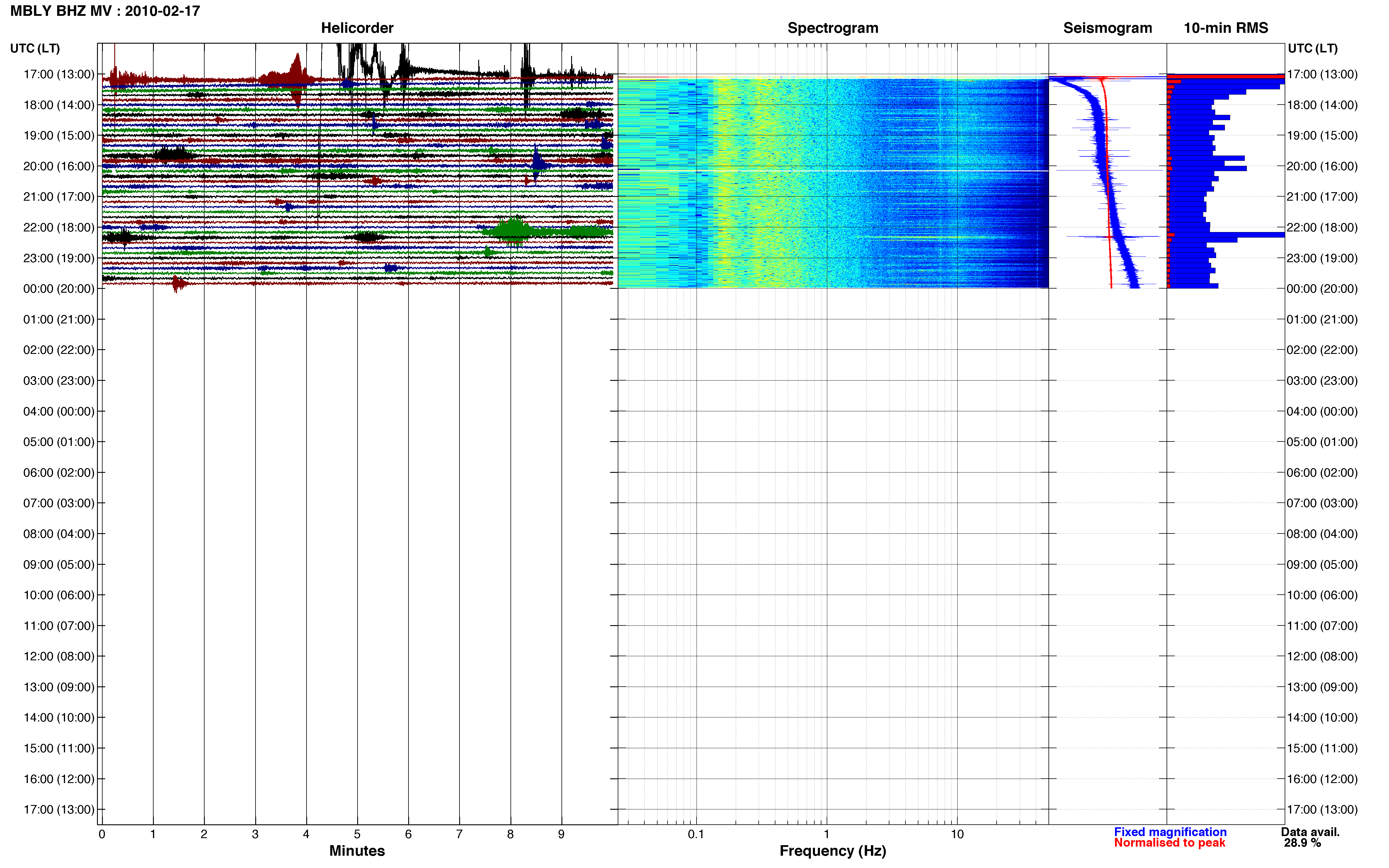Click '13:00 (09:00)' on the RMS-side time axis
This screenshot has height=868, width=1389.
tap(1322, 687)
